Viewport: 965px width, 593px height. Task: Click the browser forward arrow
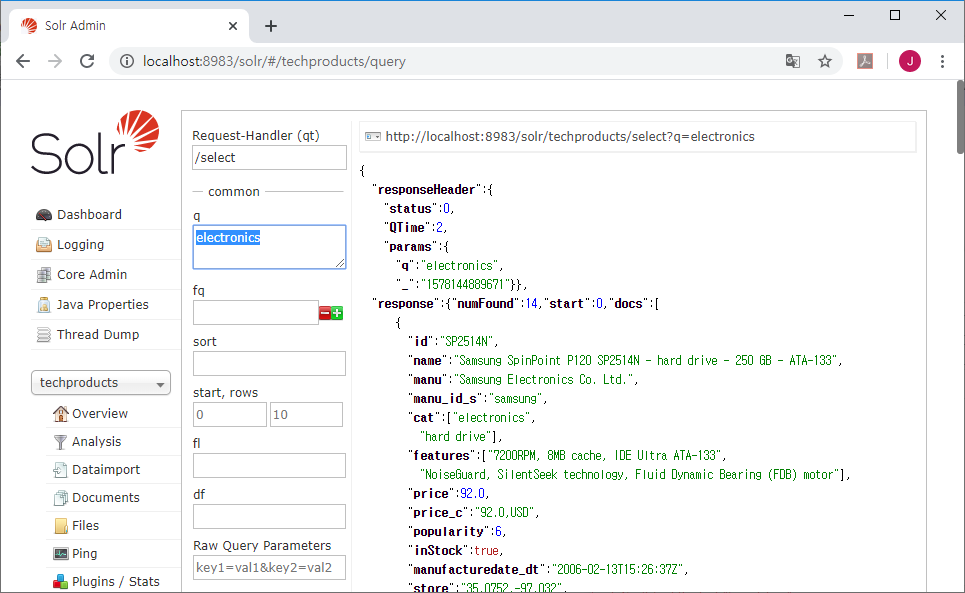pyautogui.click(x=55, y=61)
